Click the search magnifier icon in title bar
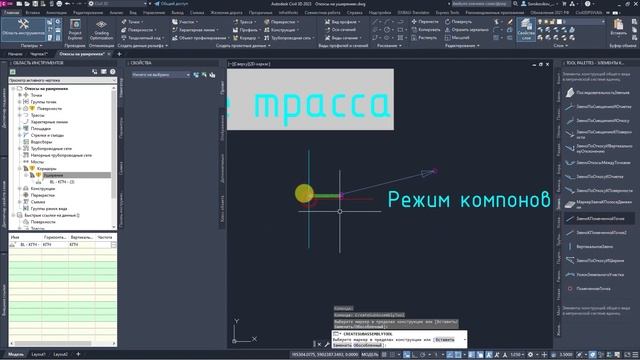The width and height of the screenshot is (640, 360). coord(516,4)
